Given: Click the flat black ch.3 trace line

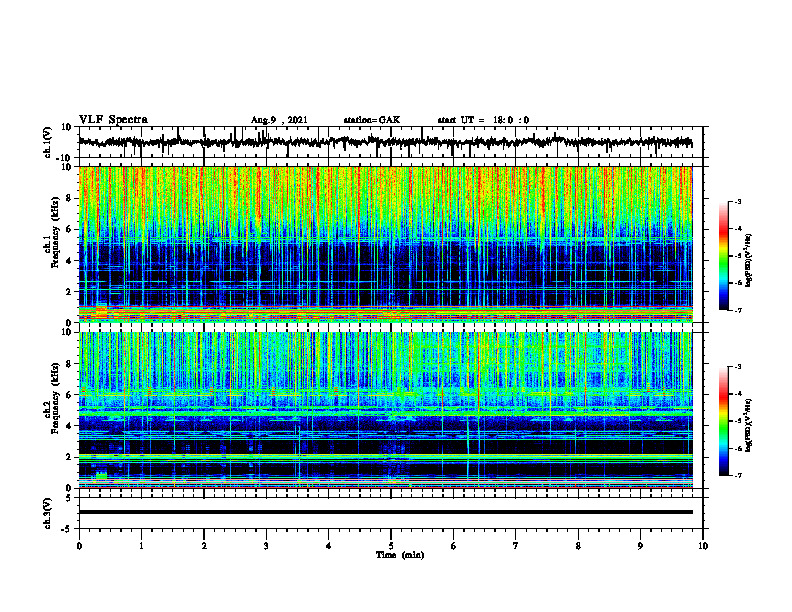Looking at the screenshot, I should click(385, 512).
